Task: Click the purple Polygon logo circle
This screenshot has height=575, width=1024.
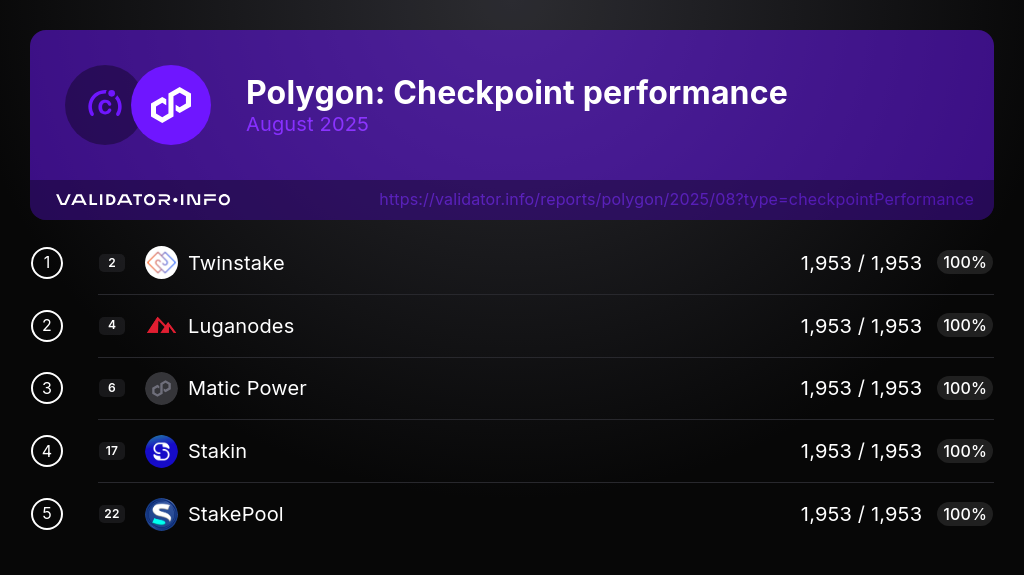Action: pyautogui.click(x=171, y=105)
